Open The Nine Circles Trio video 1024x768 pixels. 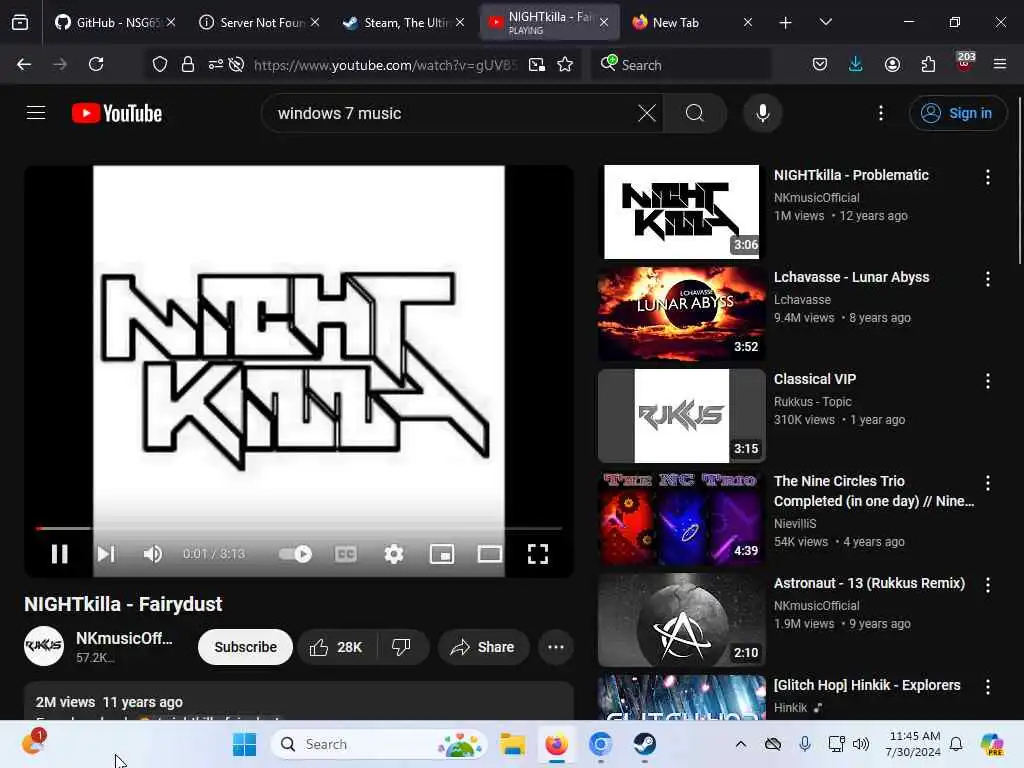[x=873, y=491]
